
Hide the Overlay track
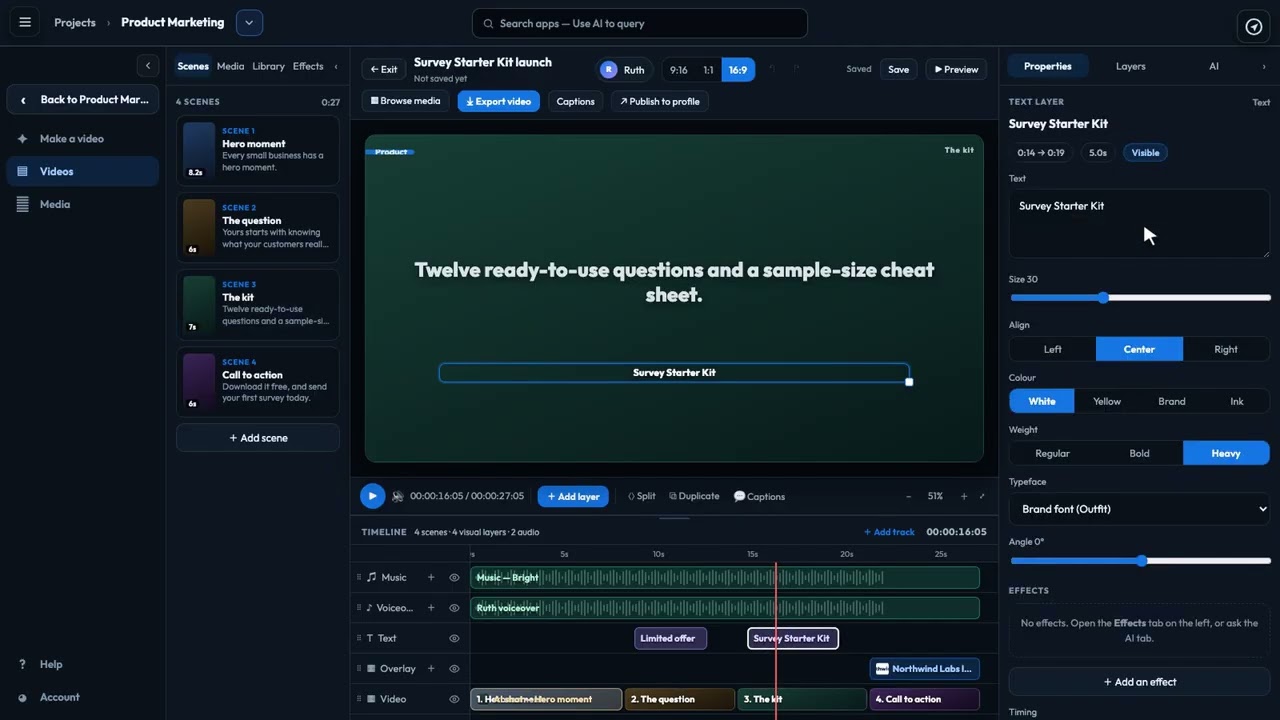tap(454, 669)
